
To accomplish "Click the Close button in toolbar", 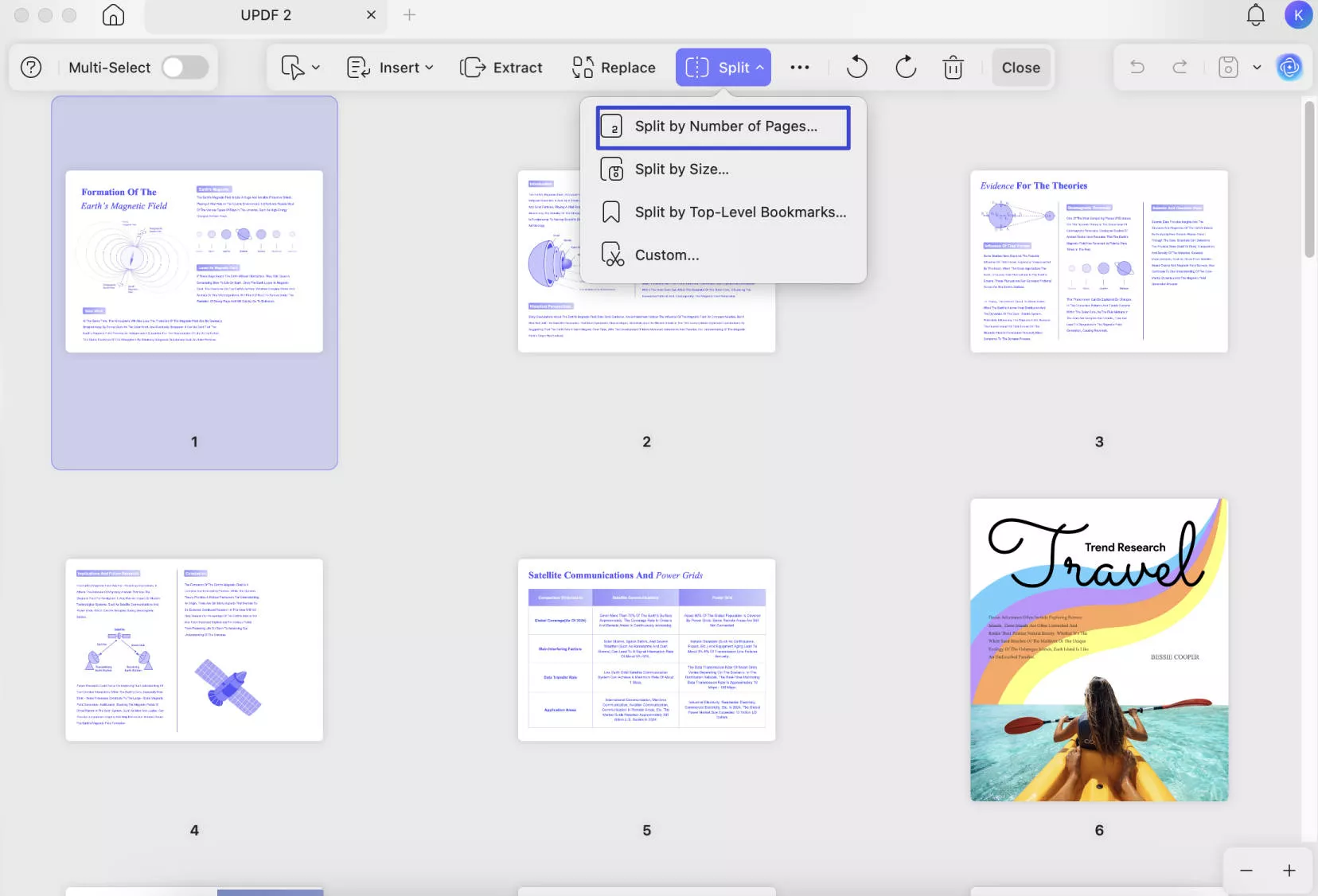I will click(1021, 68).
